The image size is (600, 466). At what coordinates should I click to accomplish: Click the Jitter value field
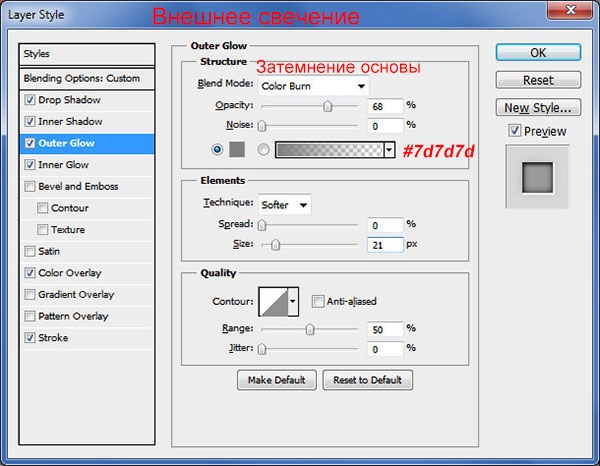[385, 349]
